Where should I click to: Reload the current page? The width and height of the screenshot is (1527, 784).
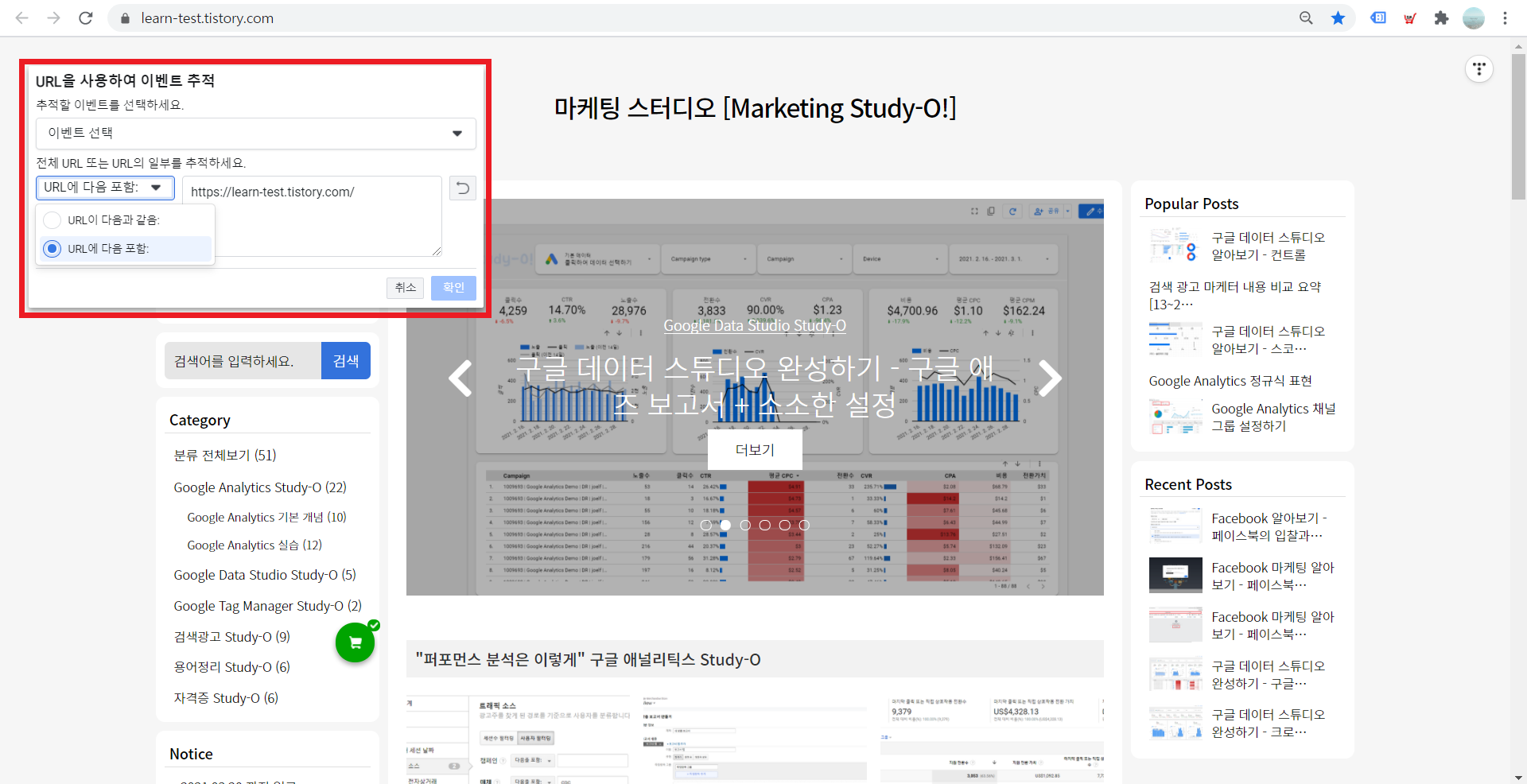pyautogui.click(x=86, y=17)
